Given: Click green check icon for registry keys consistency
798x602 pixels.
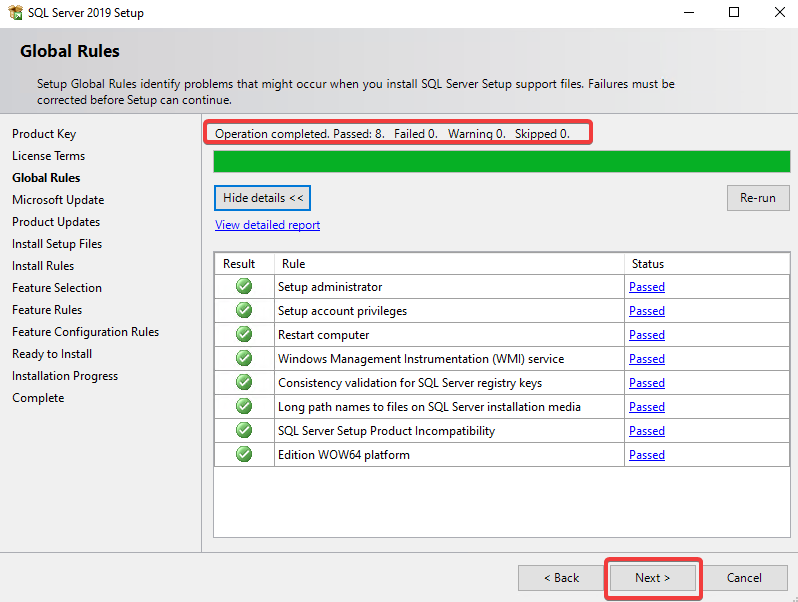Looking at the screenshot, I should click(244, 382).
